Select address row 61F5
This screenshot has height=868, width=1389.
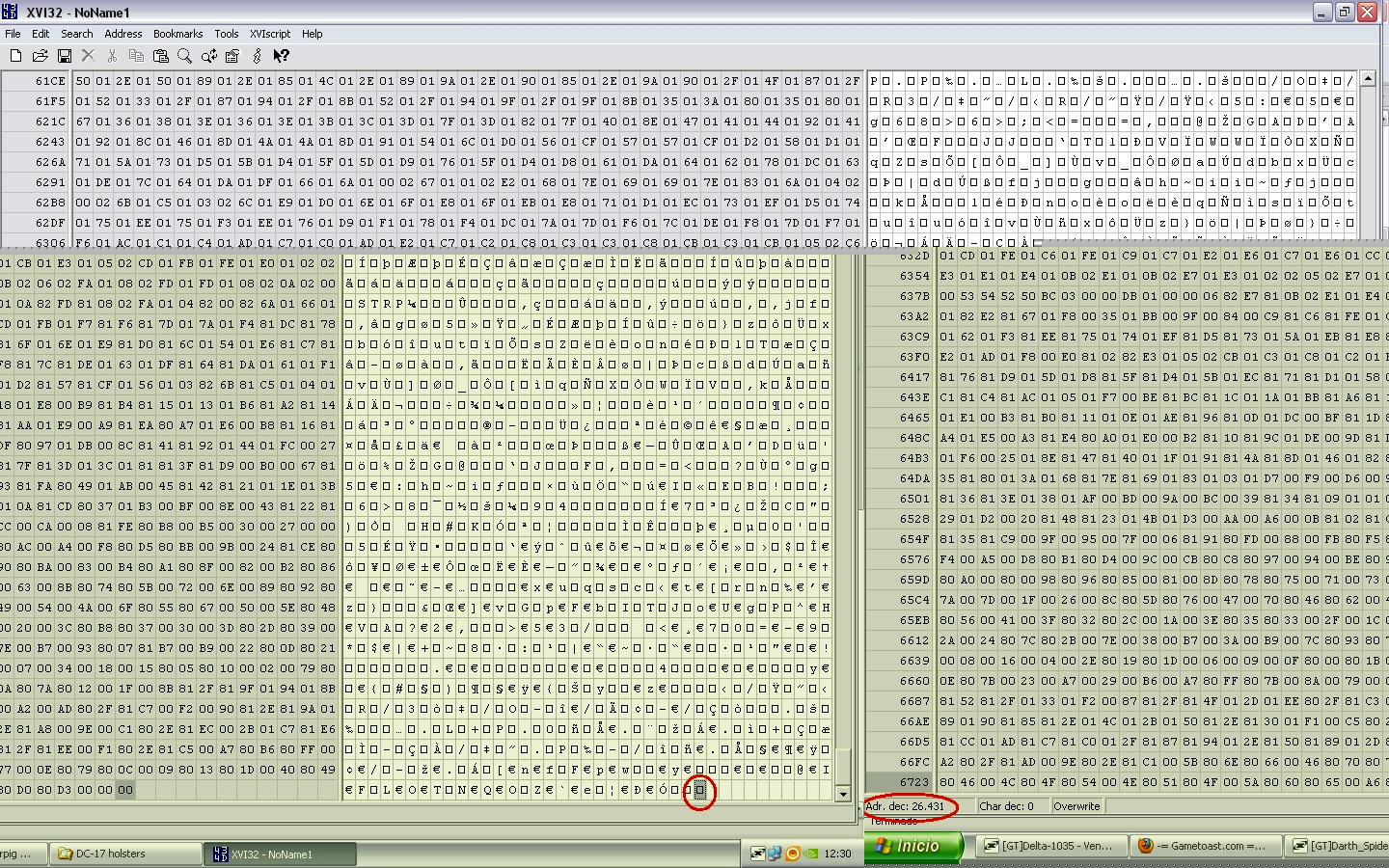[x=38, y=101]
